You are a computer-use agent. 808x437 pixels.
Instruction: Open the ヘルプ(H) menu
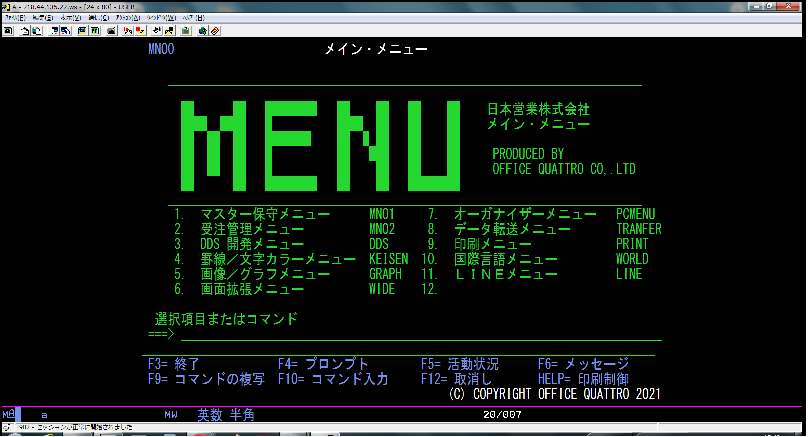(190, 18)
